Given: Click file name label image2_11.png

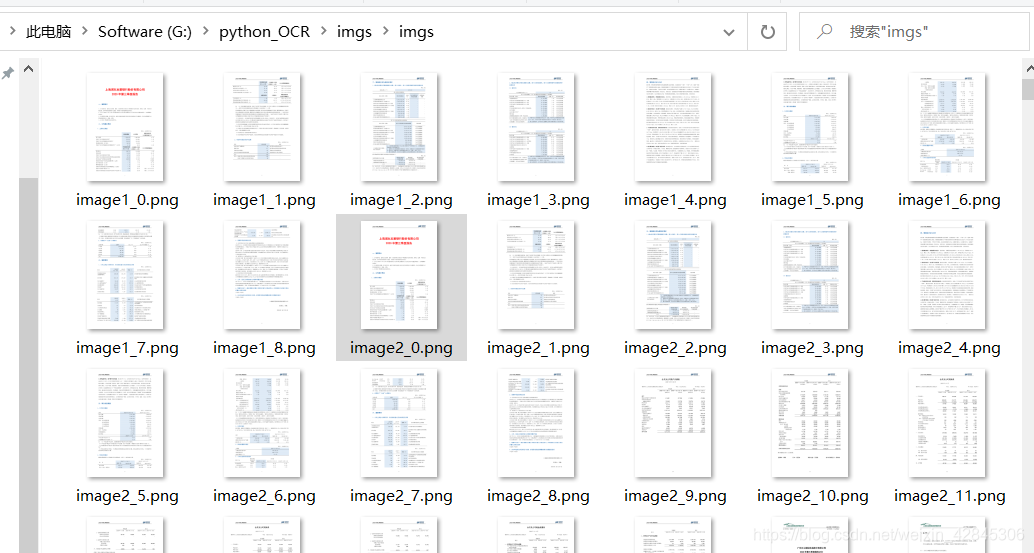Looking at the screenshot, I should pos(950,496).
